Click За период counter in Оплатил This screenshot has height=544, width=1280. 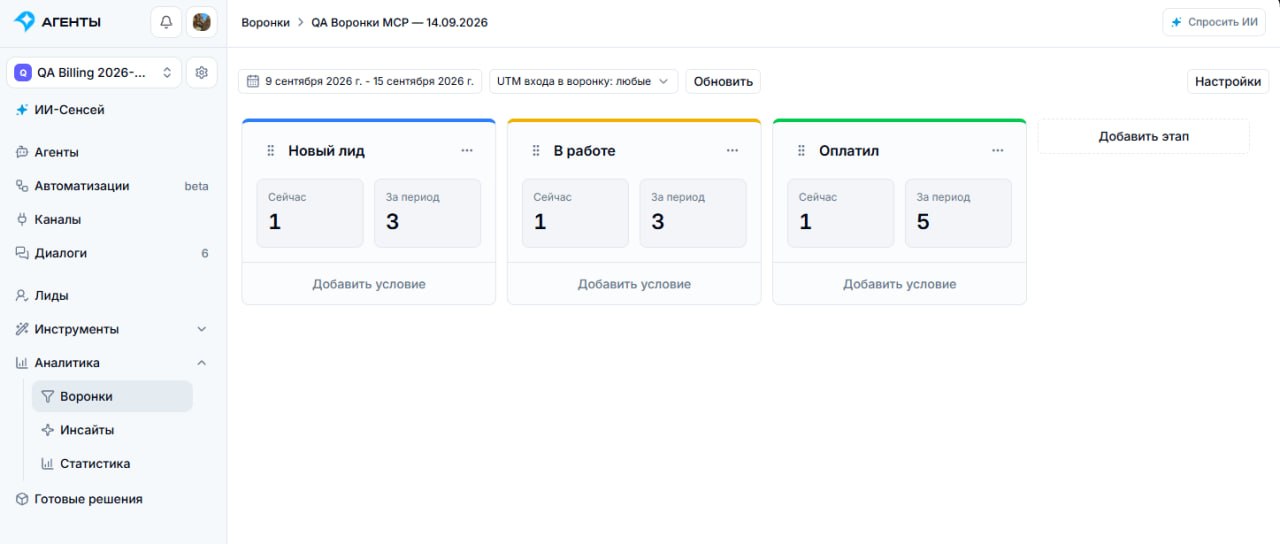[958, 213]
